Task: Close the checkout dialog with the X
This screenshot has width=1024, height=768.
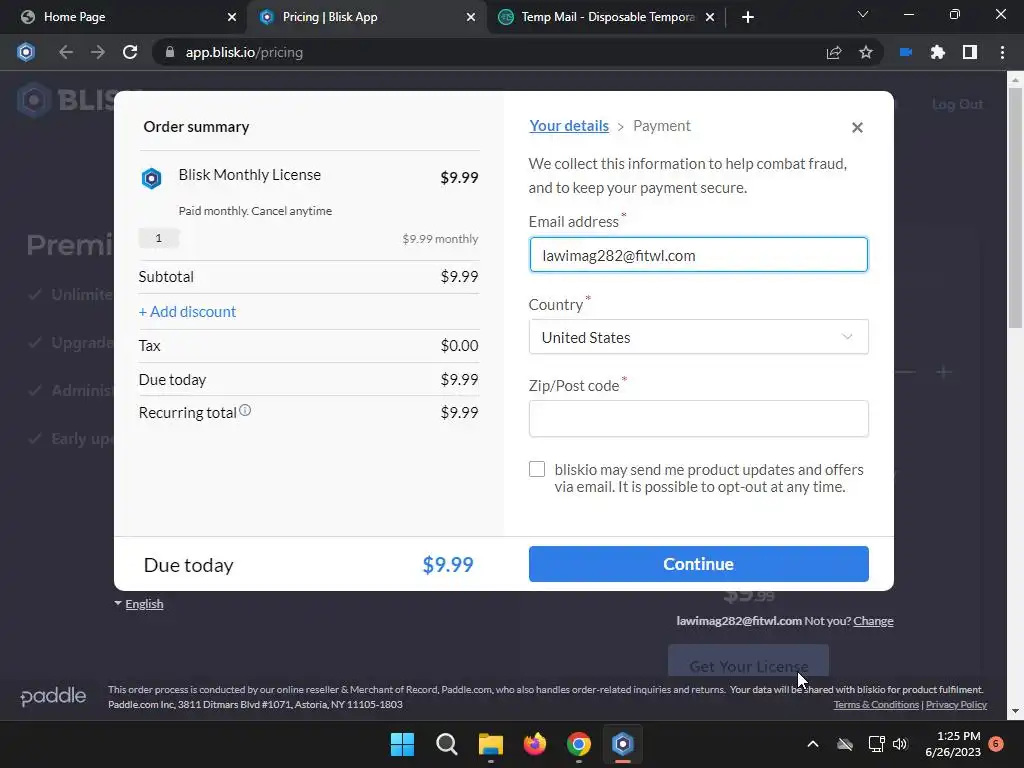Action: [857, 127]
